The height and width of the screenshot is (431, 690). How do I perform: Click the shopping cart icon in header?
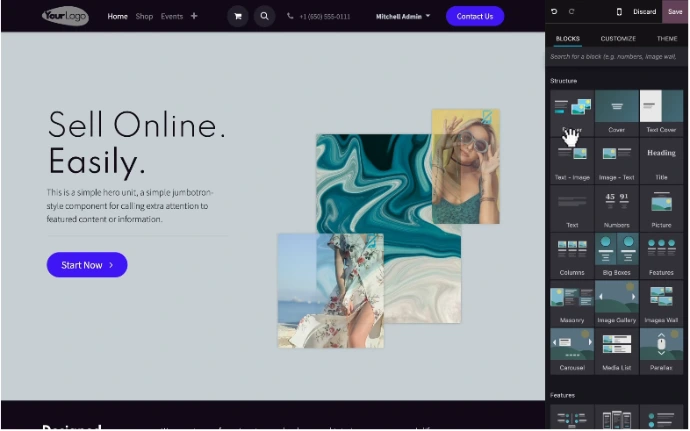[x=238, y=16]
